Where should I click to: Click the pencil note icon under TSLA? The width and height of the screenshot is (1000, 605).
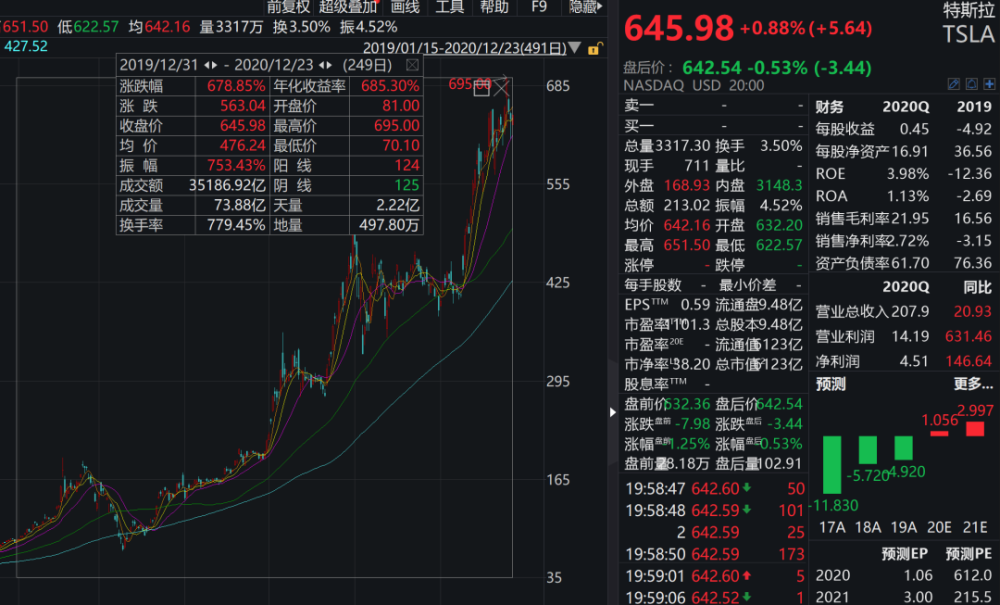pos(954,84)
